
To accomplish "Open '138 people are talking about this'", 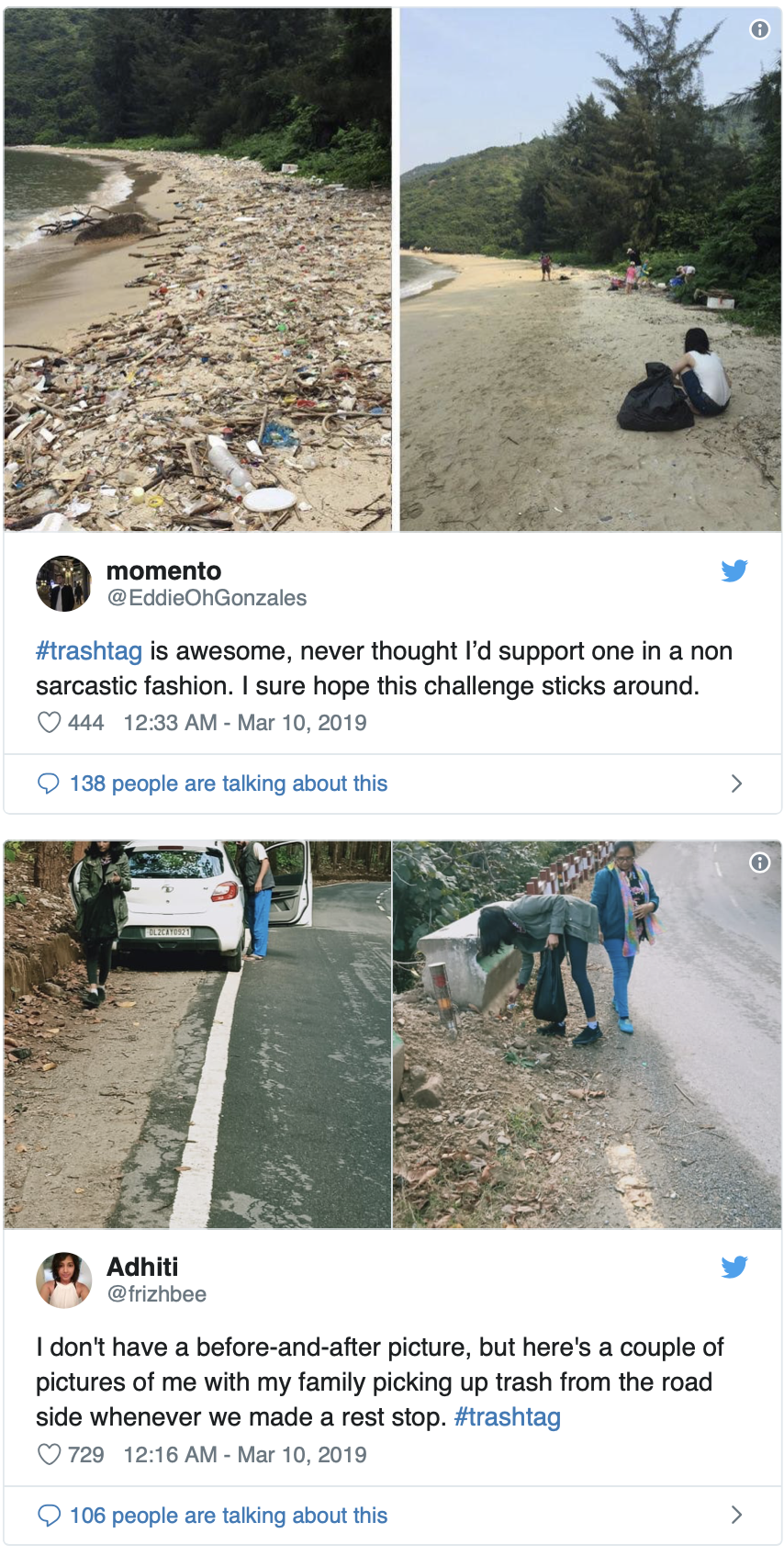I will point(229,784).
